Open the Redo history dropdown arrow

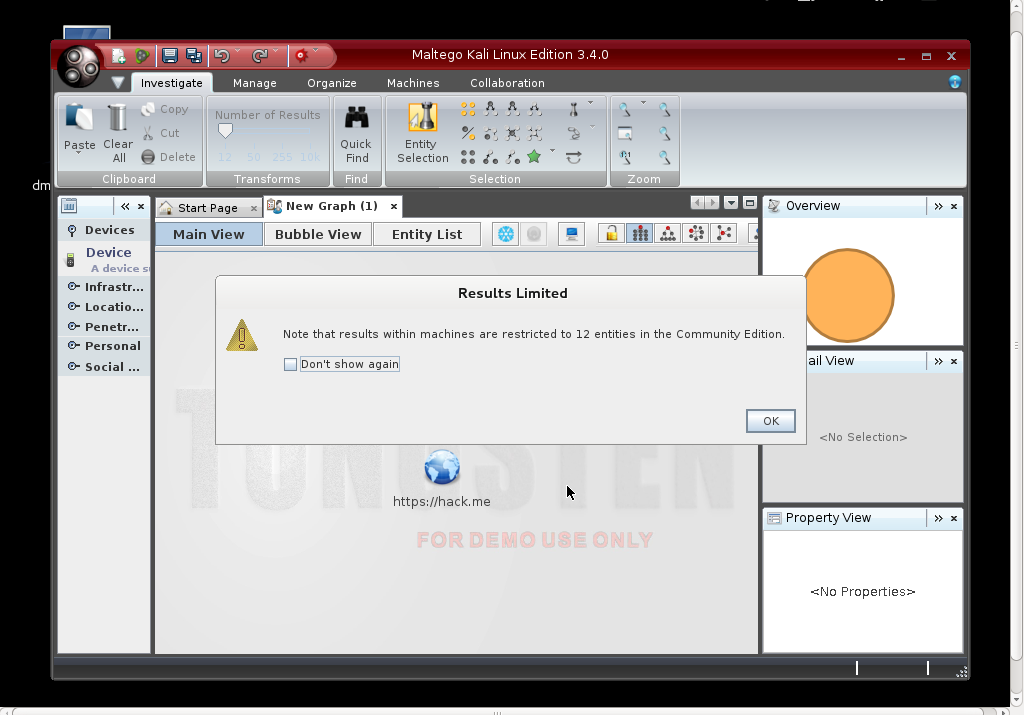[276, 50]
